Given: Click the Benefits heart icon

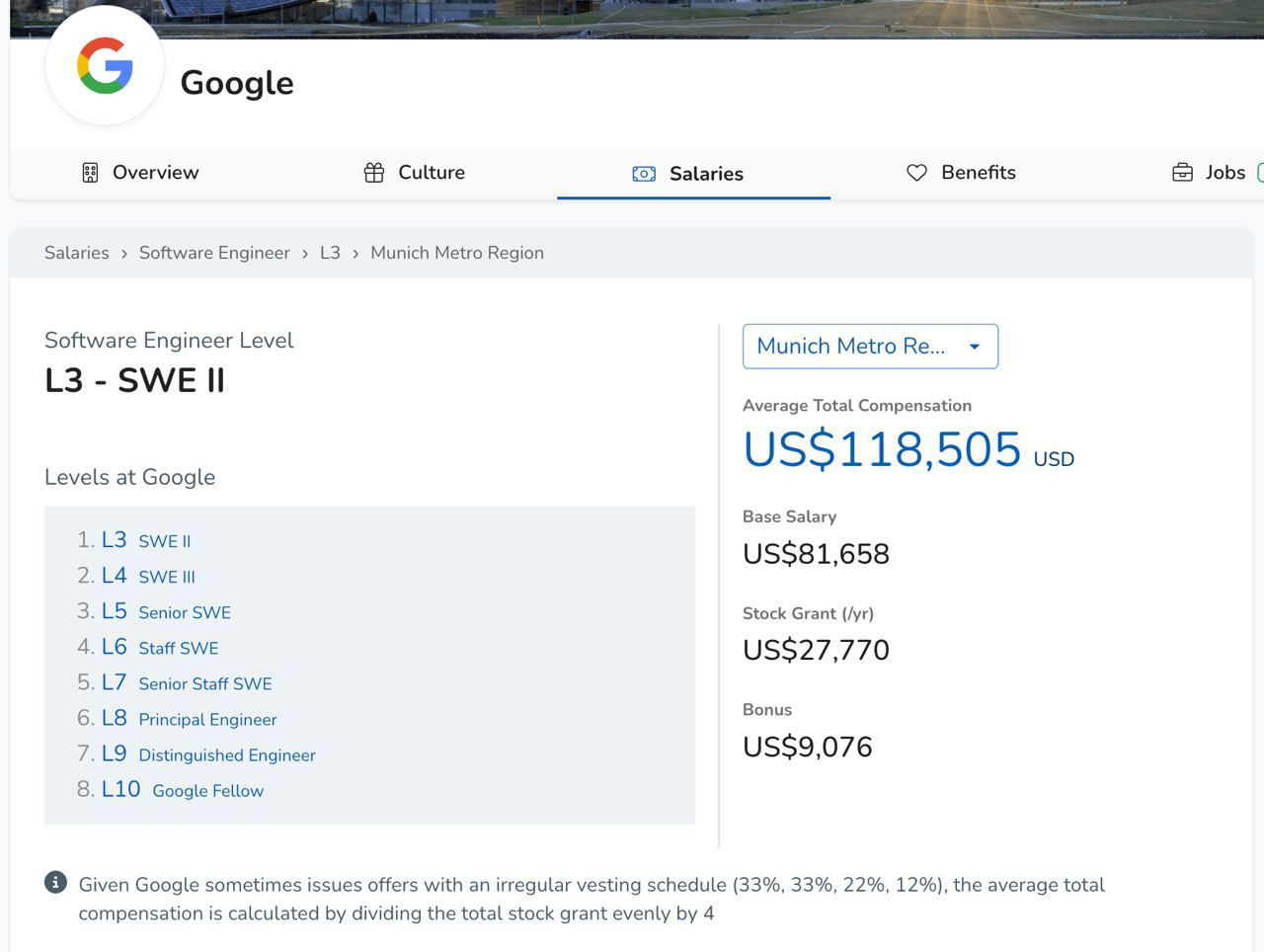Looking at the screenshot, I should (x=916, y=173).
